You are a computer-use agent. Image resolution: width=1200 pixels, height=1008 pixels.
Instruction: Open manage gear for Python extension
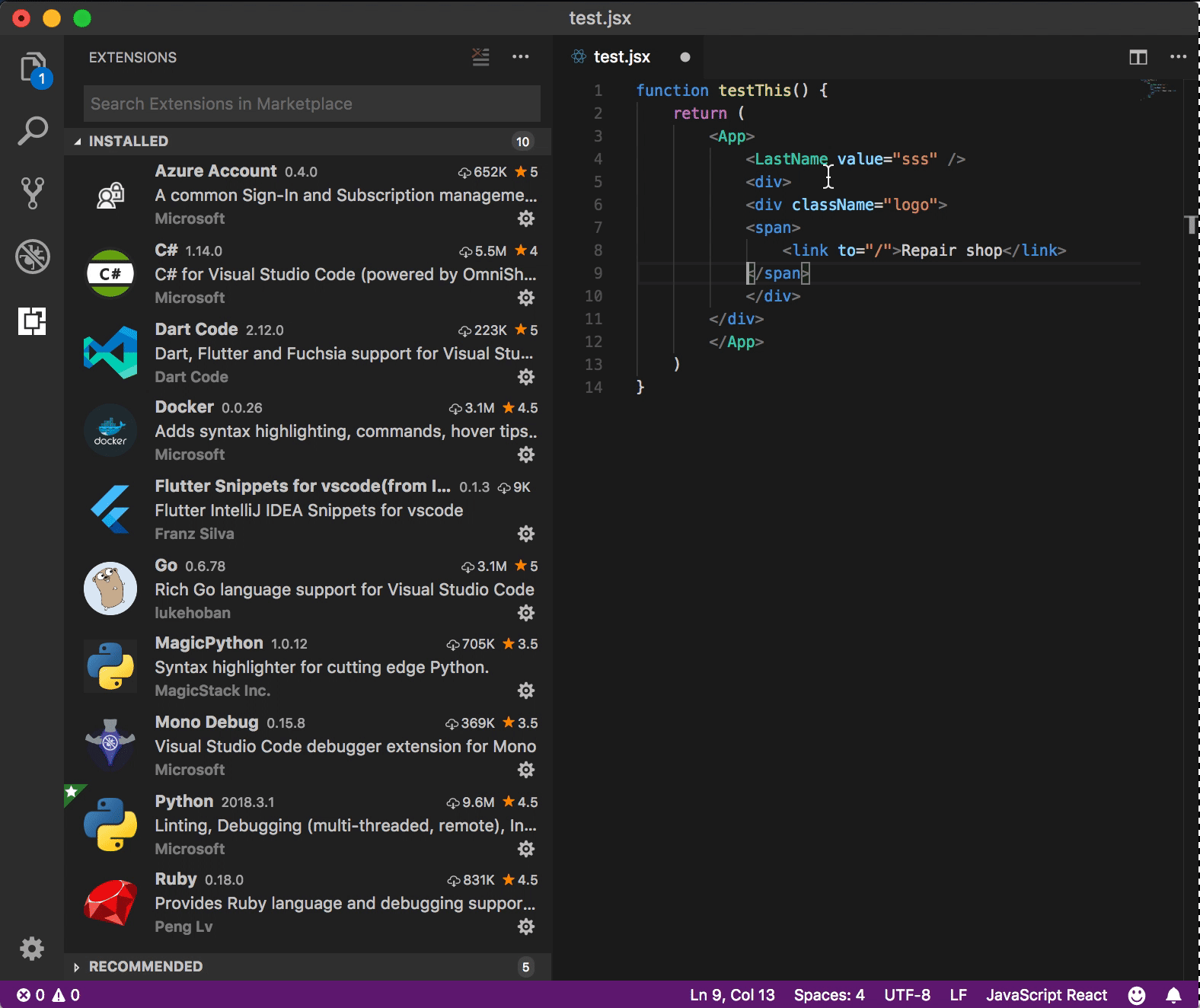click(x=526, y=849)
